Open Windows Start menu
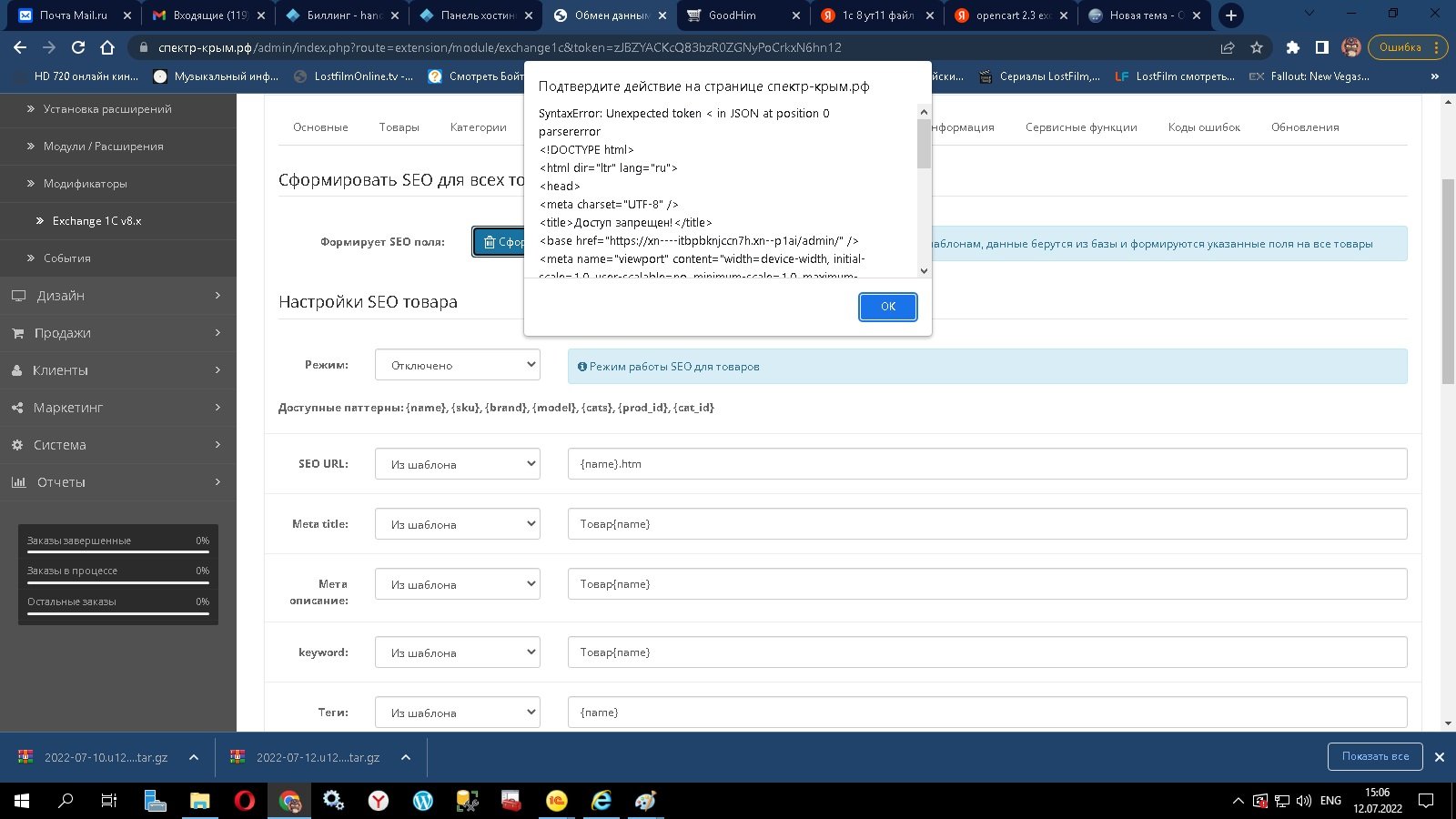This screenshot has width=1456, height=819. click(22, 801)
